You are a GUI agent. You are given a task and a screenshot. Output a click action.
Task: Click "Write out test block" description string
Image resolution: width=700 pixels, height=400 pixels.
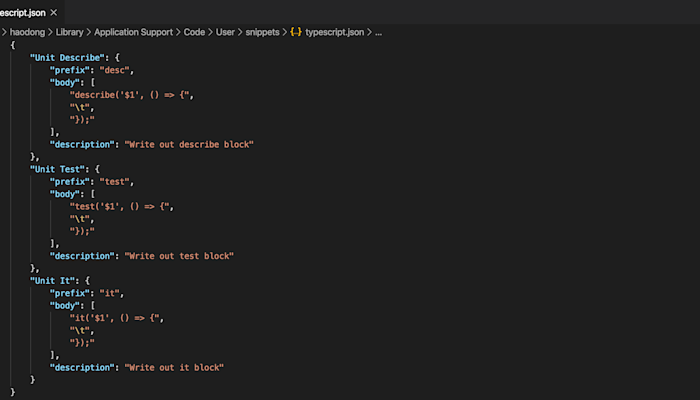179,256
